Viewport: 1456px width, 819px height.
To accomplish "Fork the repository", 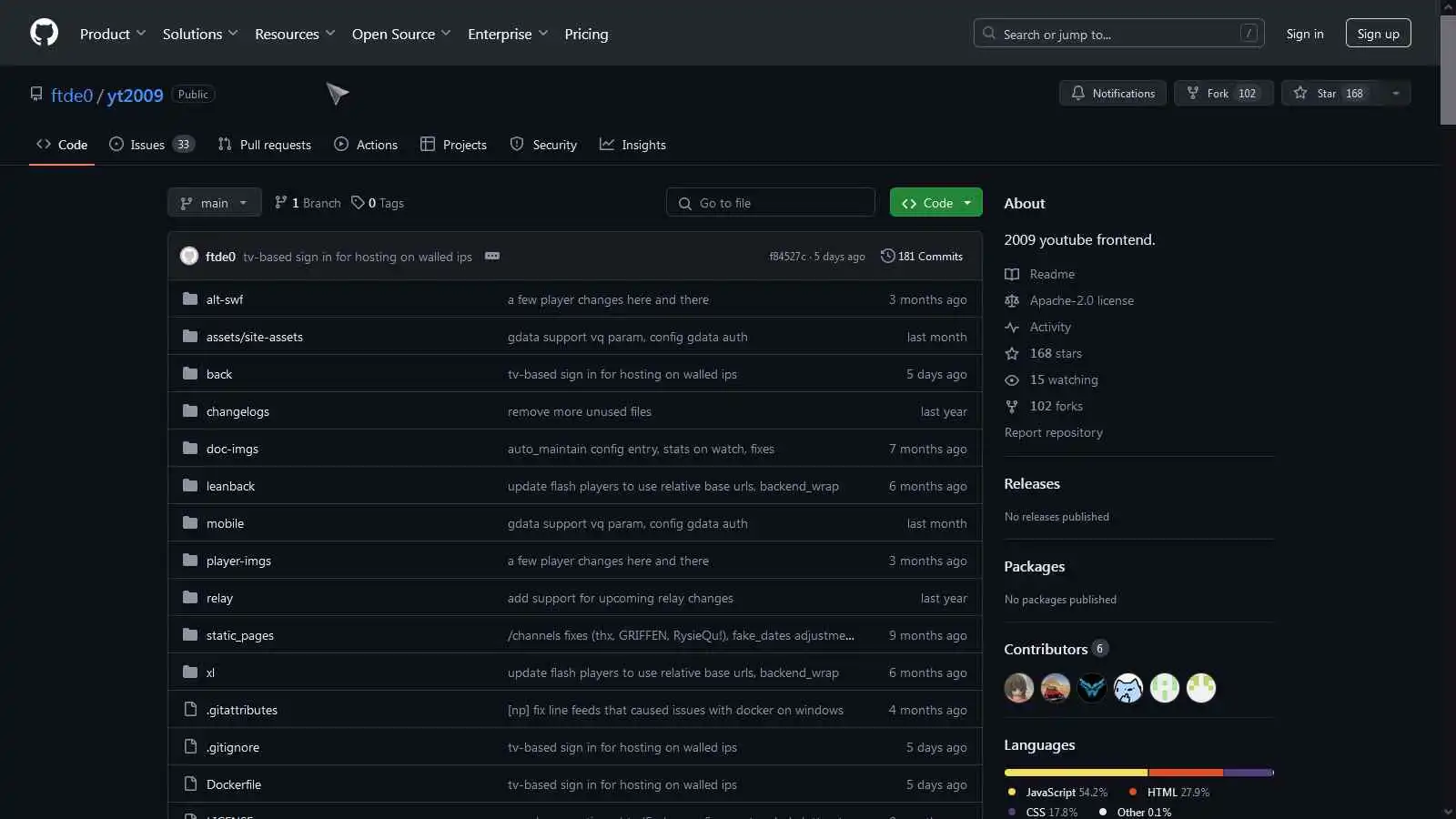I will coord(1224,93).
